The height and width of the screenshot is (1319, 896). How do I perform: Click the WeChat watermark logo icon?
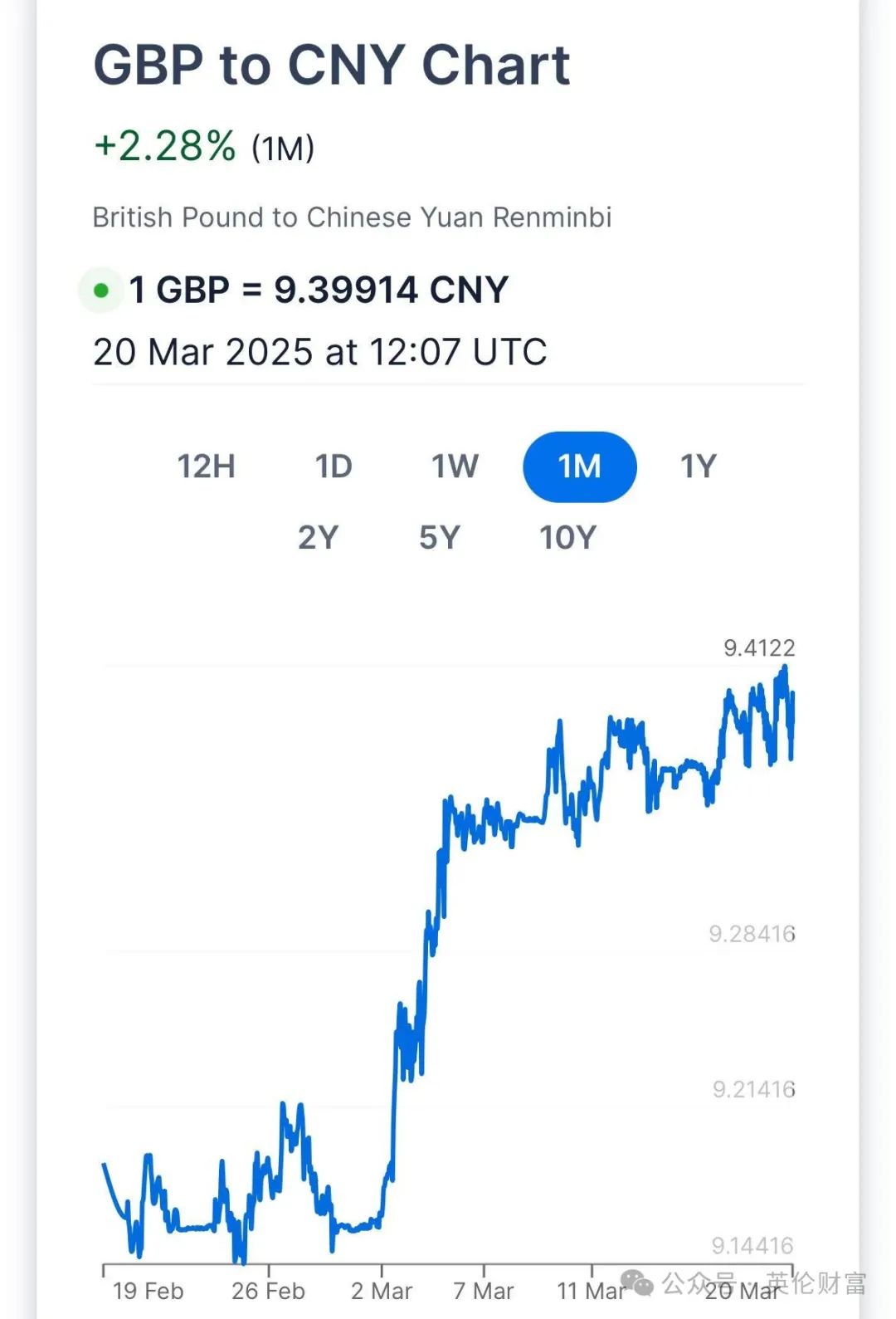(x=638, y=1283)
